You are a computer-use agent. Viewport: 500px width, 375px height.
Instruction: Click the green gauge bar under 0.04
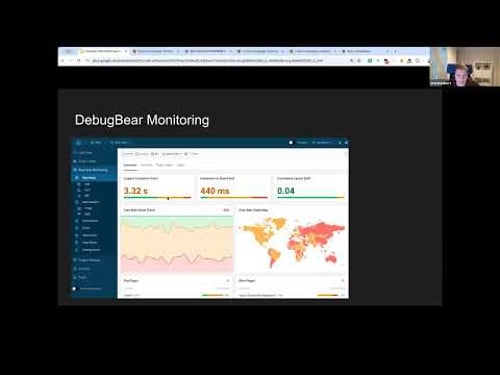click(310, 198)
